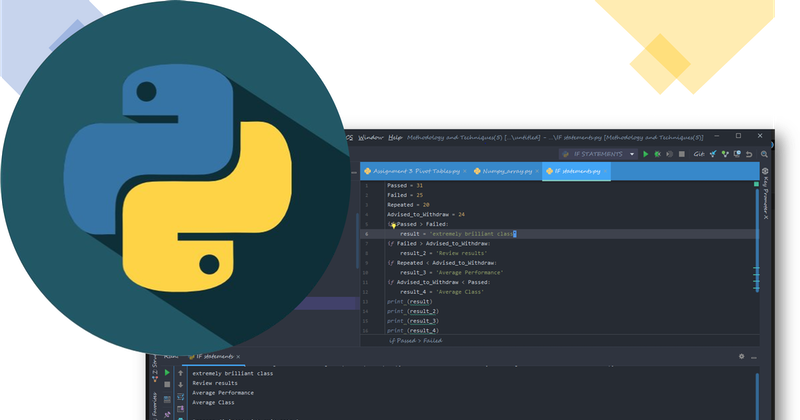Click code line print (result_2)

tap(412, 311)
